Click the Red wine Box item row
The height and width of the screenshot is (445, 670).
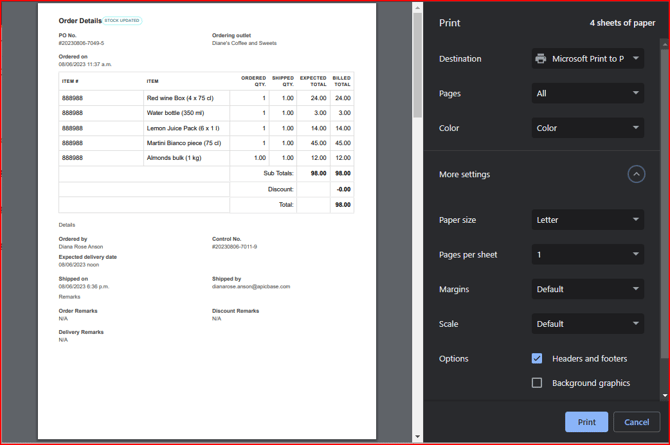[206, 98]
